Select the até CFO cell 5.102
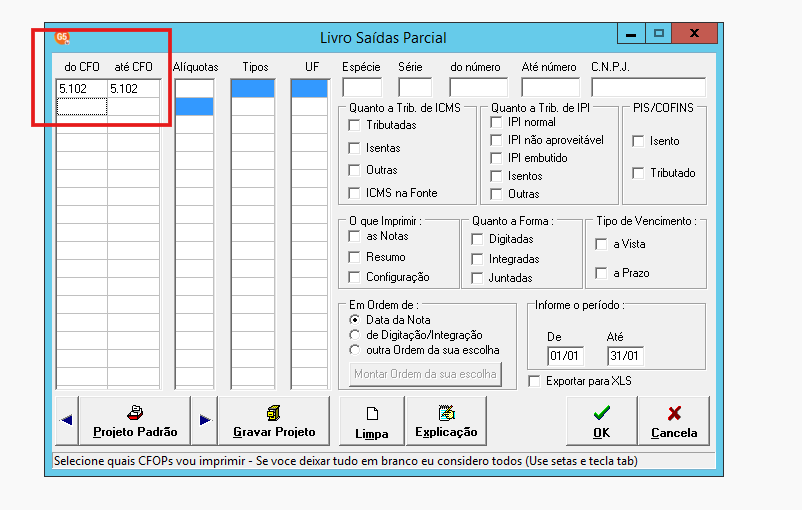This screenshot has width=802, height=510. point(133,88)
